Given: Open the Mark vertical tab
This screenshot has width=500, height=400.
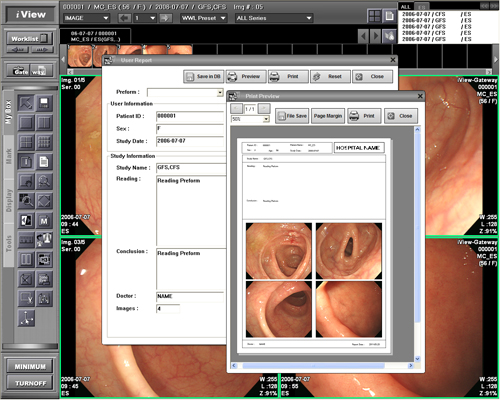Looking at the screenshot, I should tap(8, 157).
